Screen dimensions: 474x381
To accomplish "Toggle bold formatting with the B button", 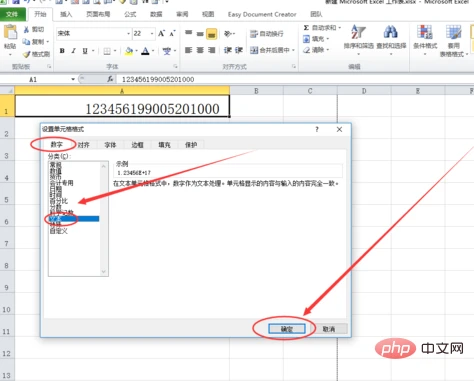I will [62, 51].
